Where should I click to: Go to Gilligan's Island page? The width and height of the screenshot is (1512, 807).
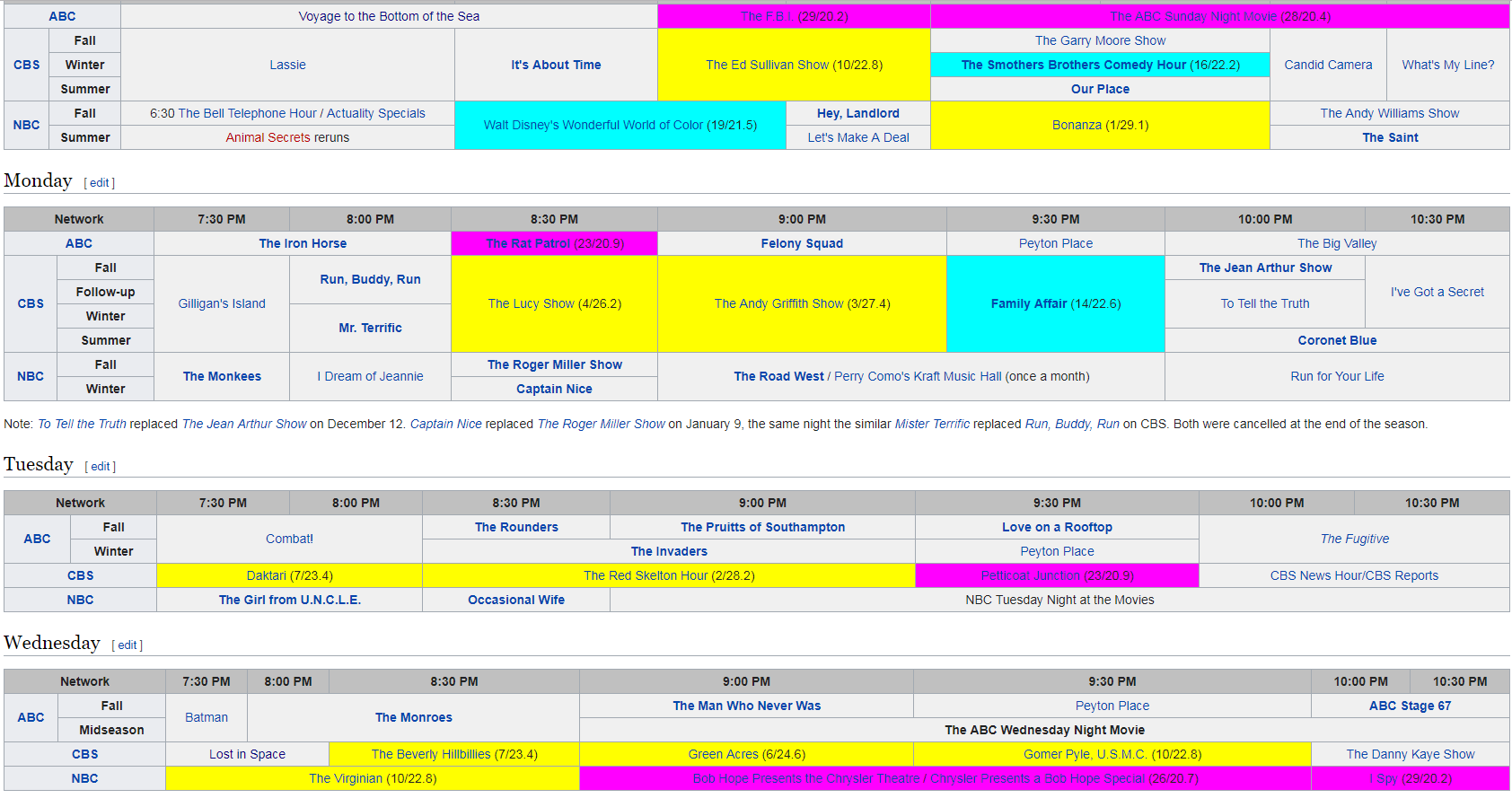tap(222, 303)
